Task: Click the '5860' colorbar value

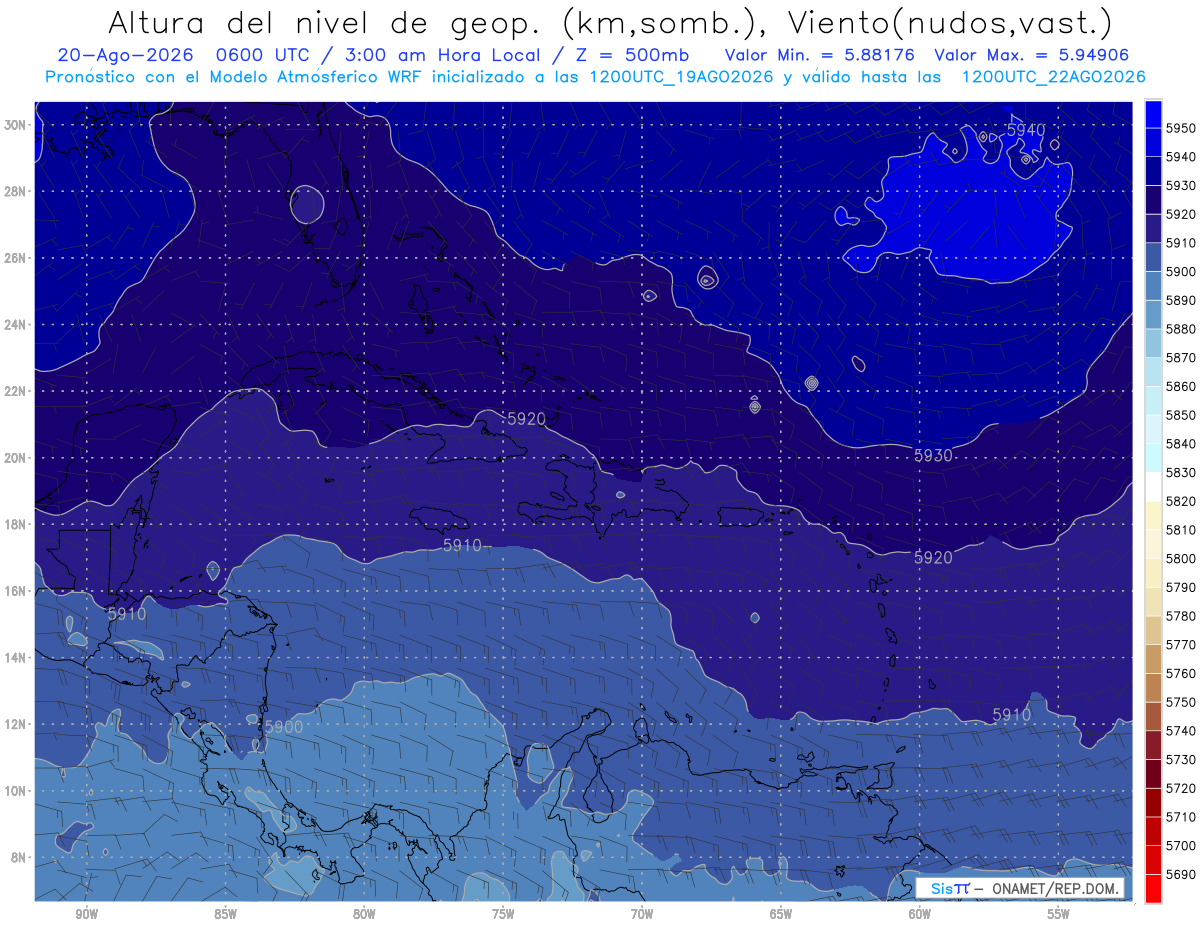Action: point(1181,386)
